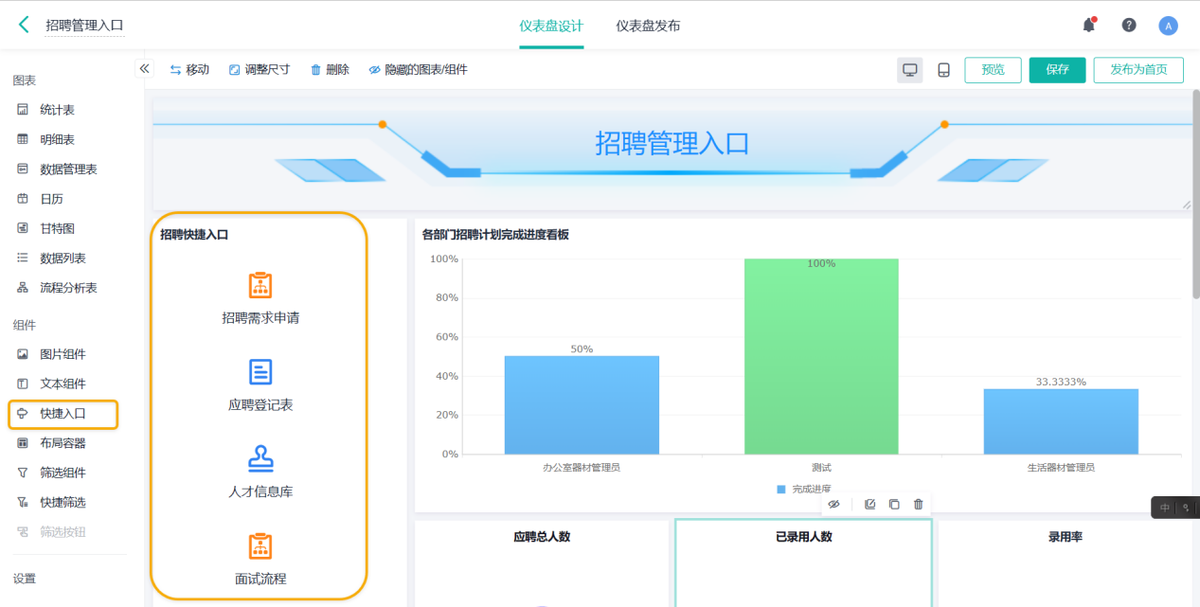This screenshot has height=607, width=1200.
Task: Open the 人才信息库 shortcut icon
Action: pyautogui.click(x=260, y=459)
